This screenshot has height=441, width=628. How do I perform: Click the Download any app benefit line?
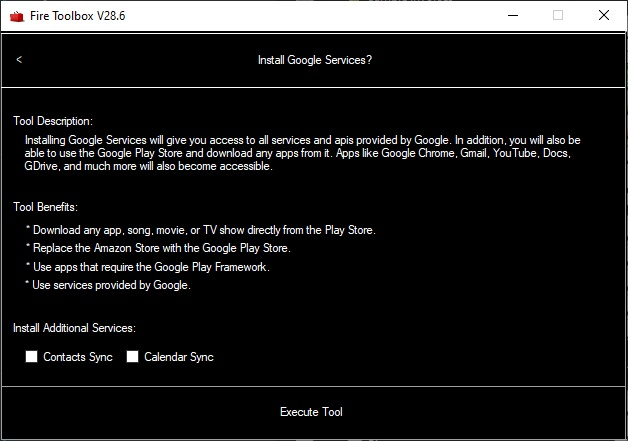pyautogui.click(x=201, y=230)
